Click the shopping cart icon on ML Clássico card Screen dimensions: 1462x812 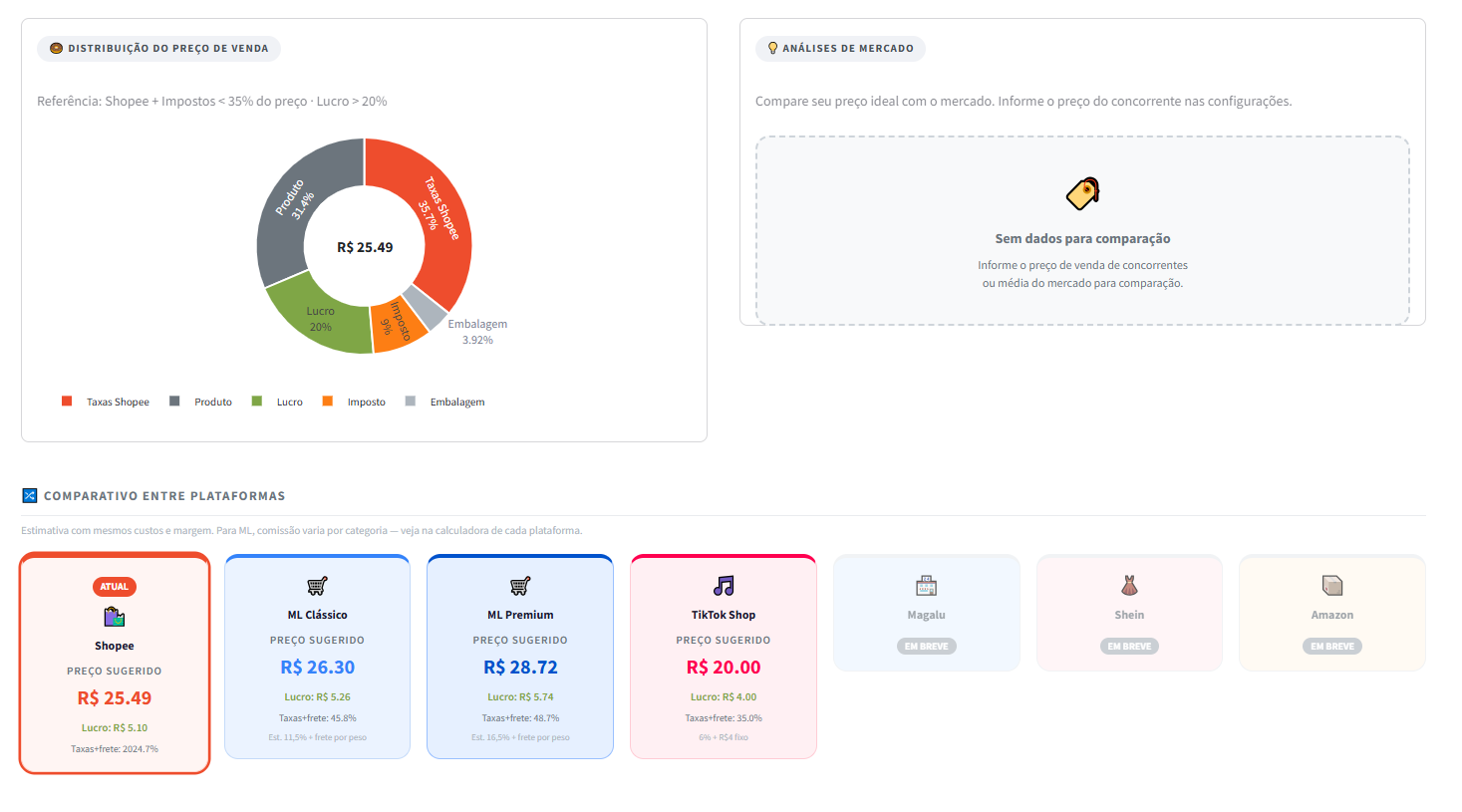tap(317, 586)
